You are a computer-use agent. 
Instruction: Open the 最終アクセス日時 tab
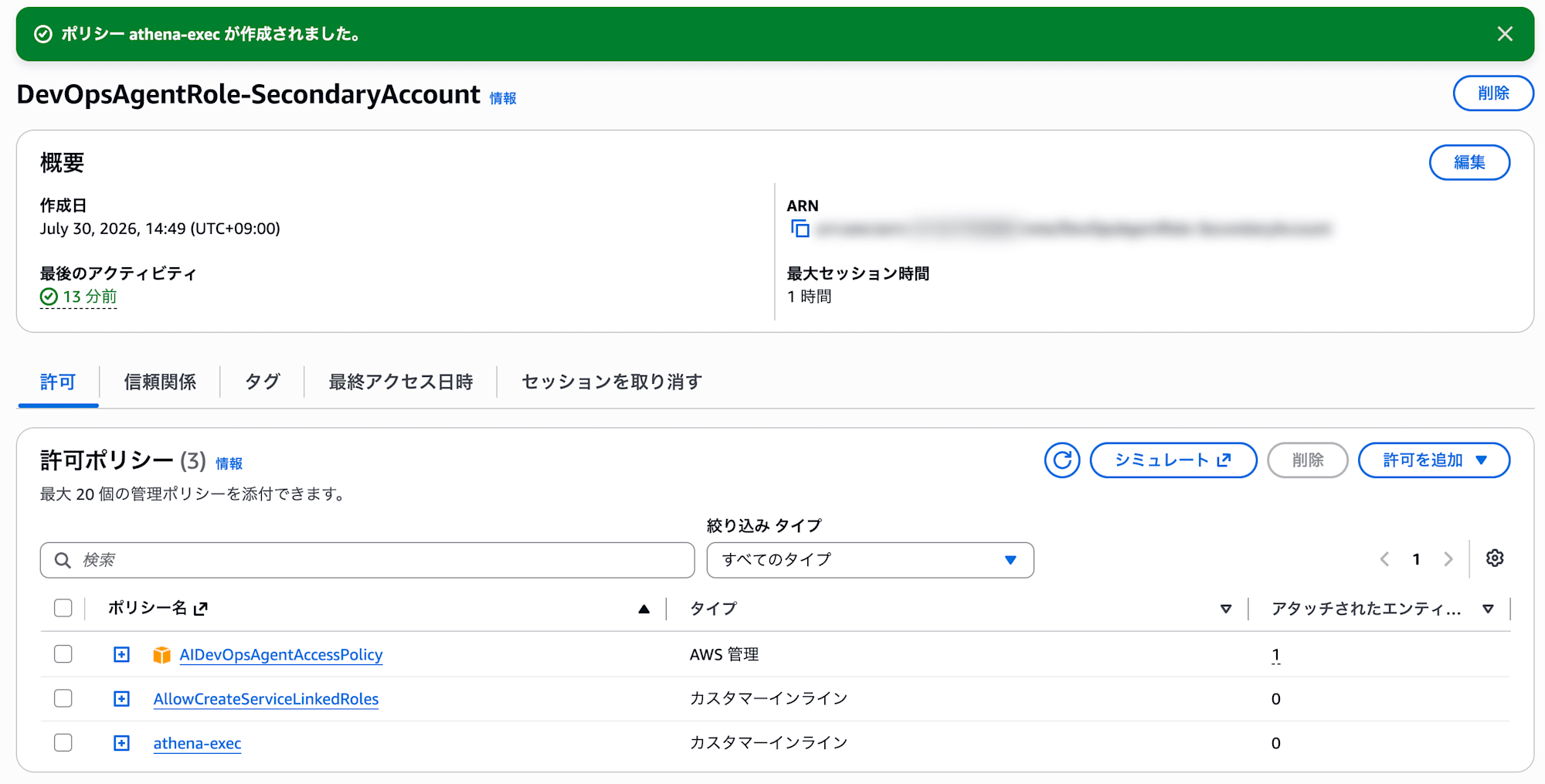coord(400,382)
